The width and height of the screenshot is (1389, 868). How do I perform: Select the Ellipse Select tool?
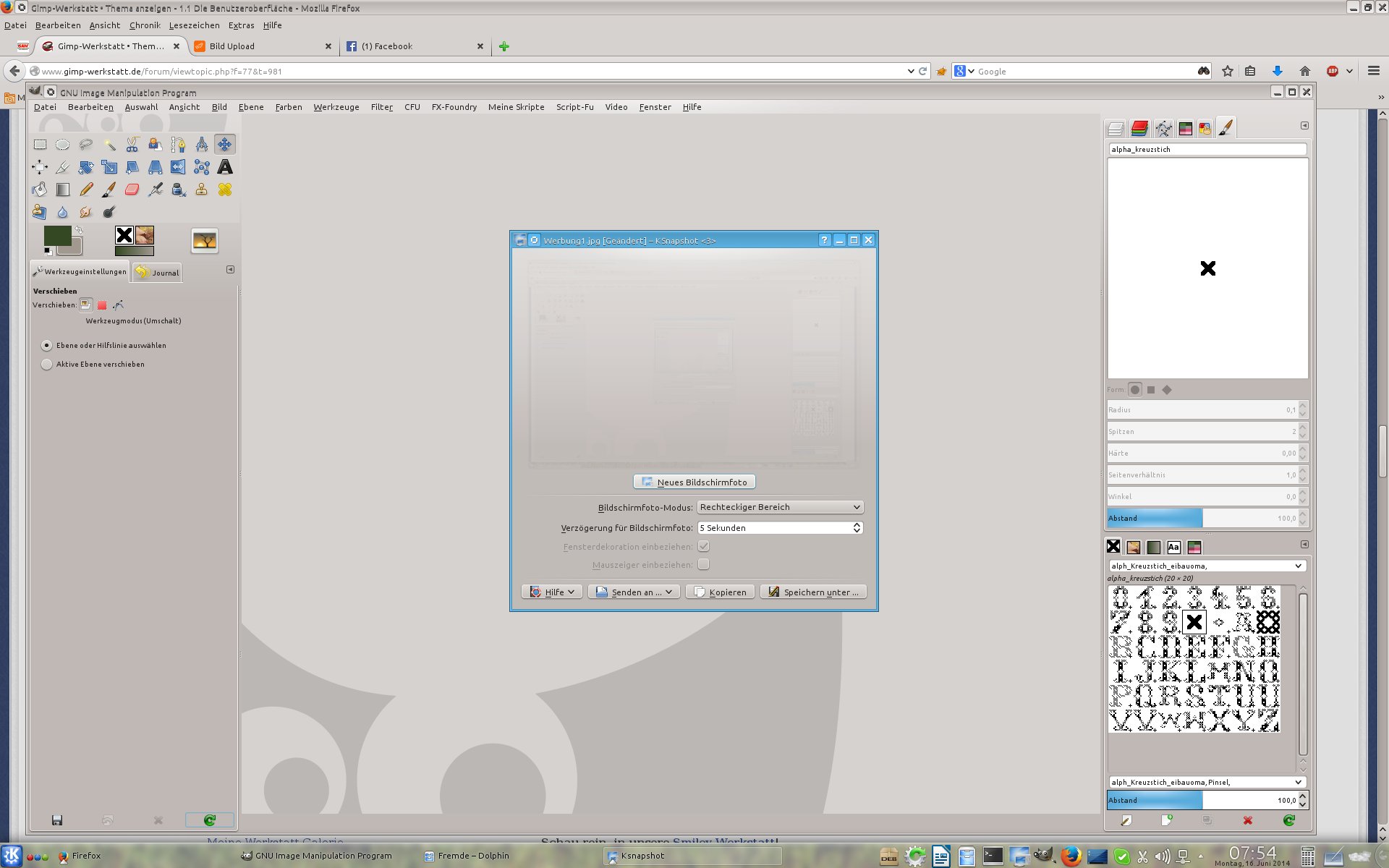click(63, 145)
